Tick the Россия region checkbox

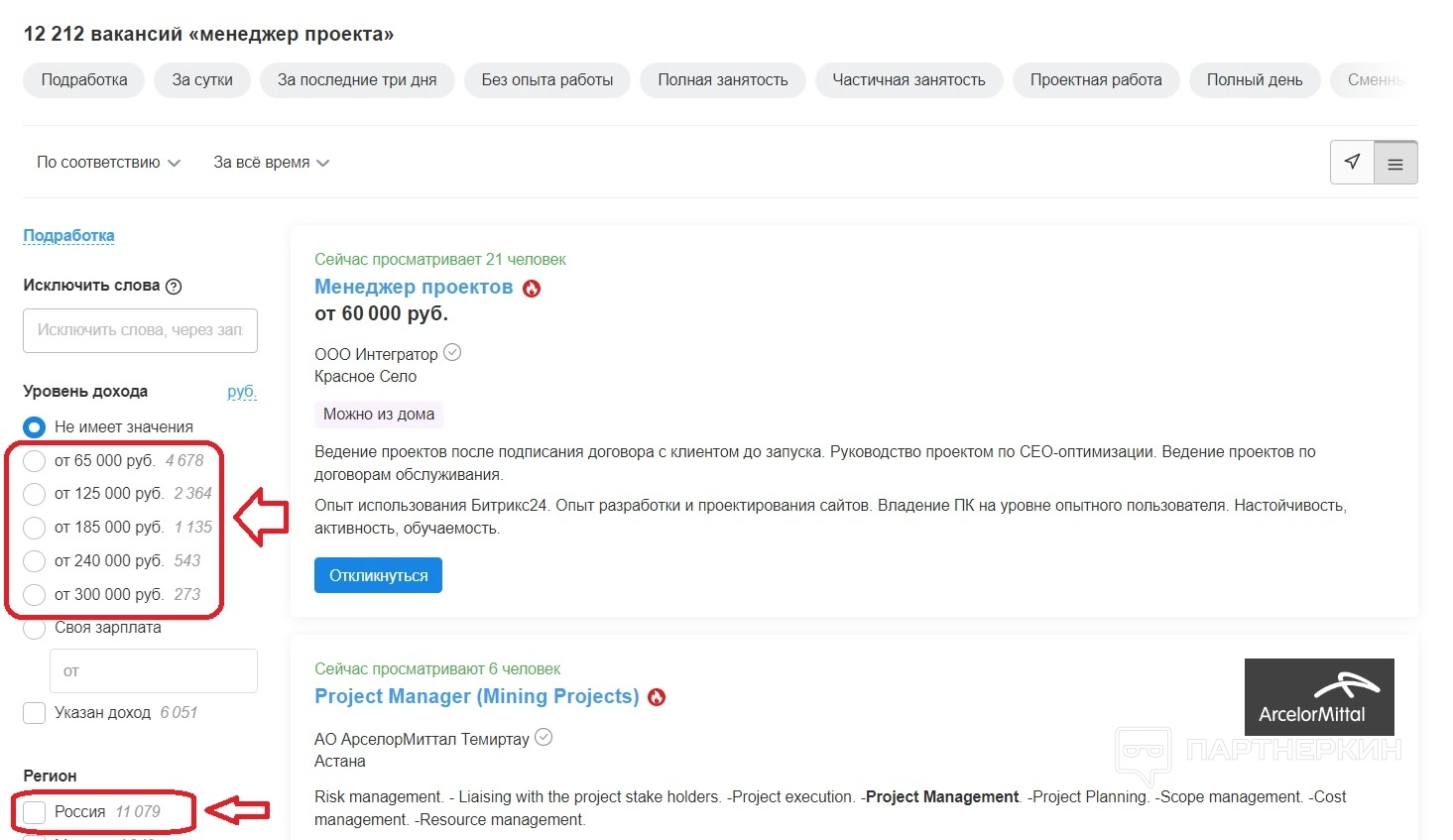click(x=35, y=812)
